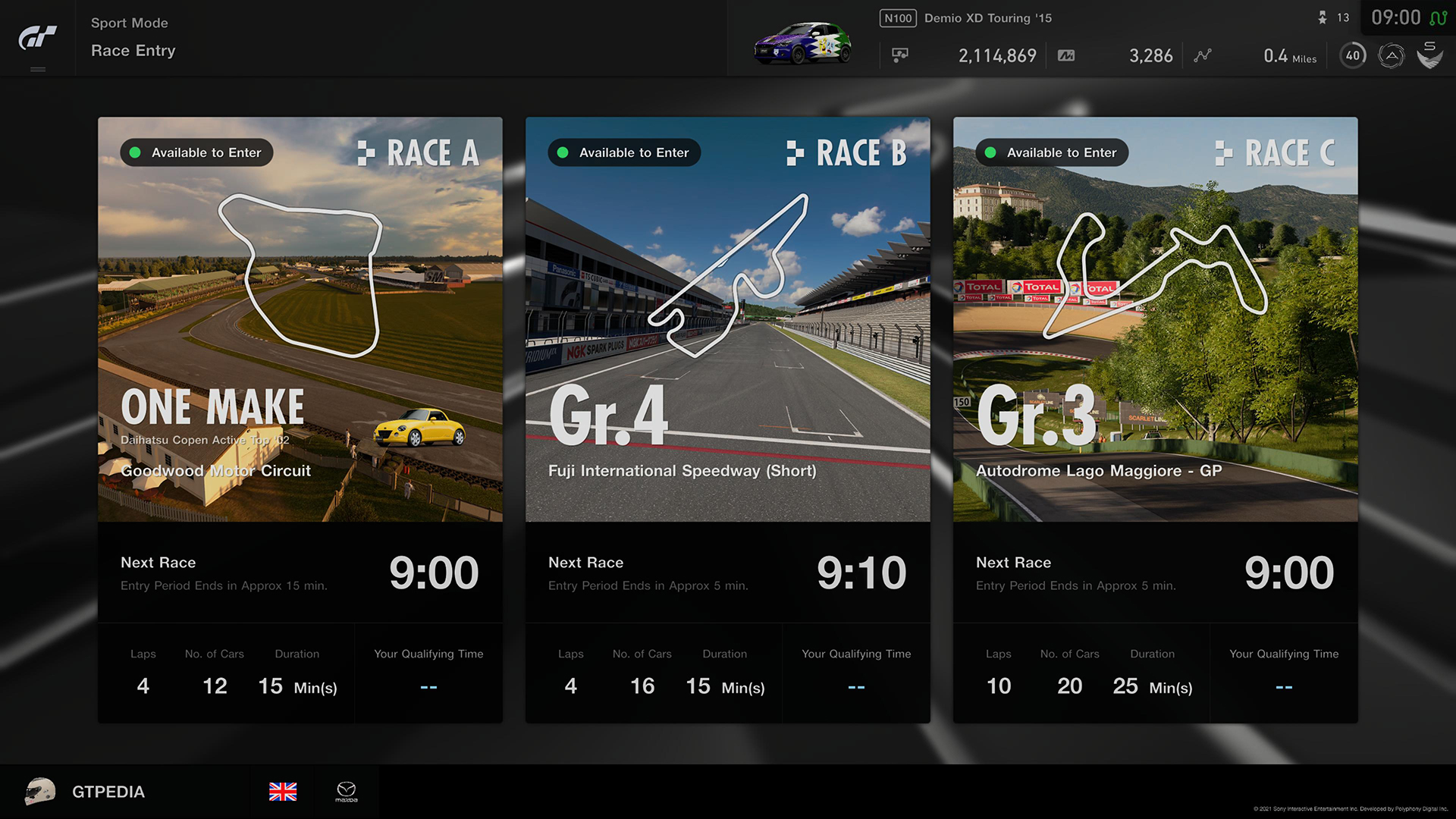Click Race B next race time 9:10

[x=861, y=573]
